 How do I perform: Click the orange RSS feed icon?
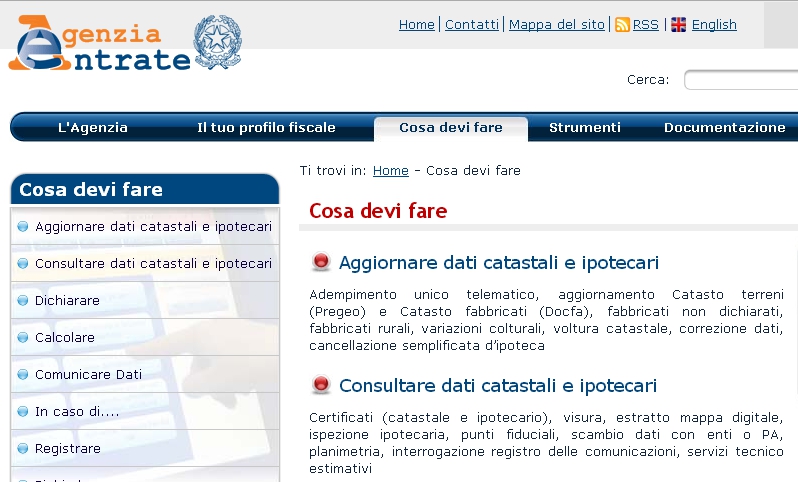pos(622,25)
